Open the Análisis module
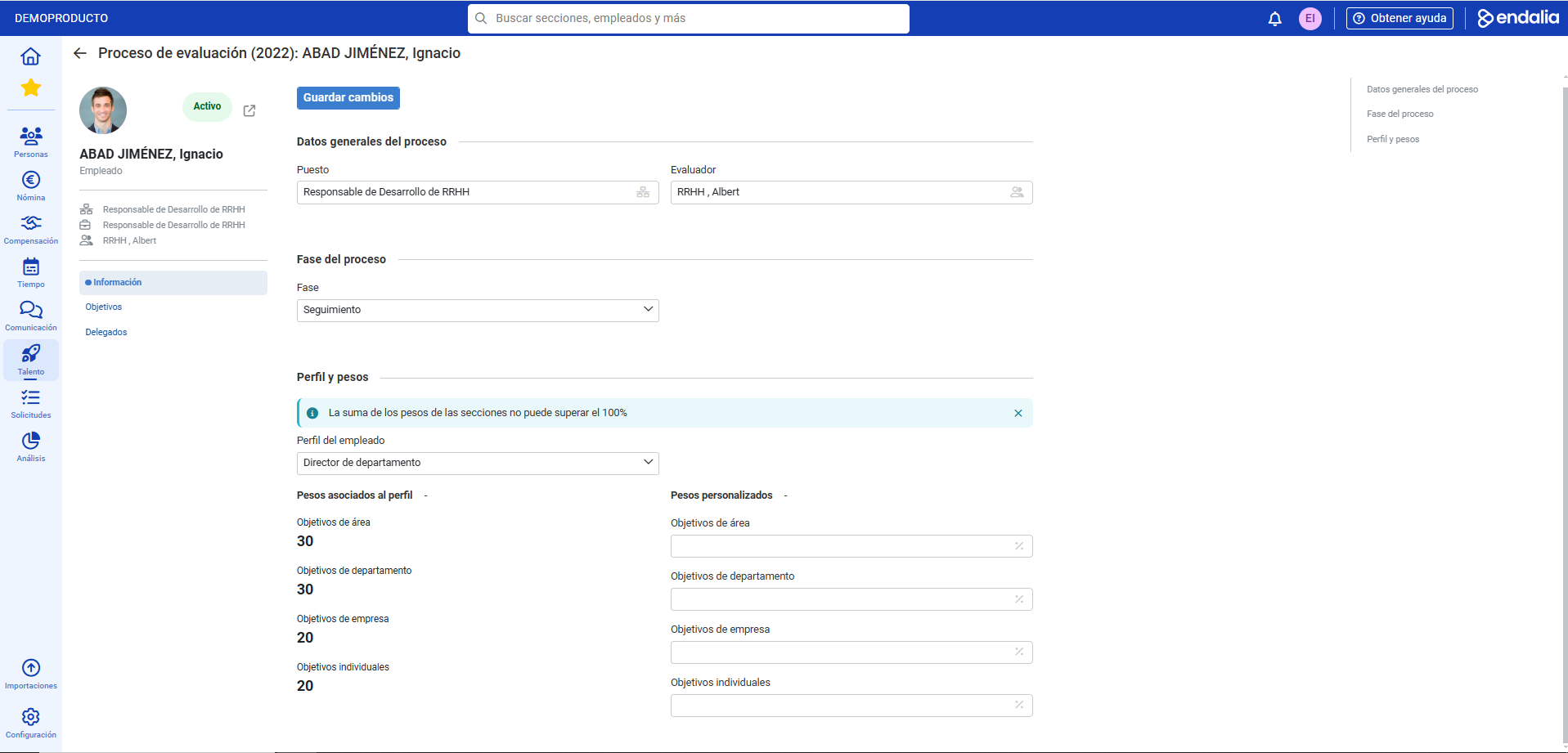This screenshot has height=753, width=1568. point(30,446)
